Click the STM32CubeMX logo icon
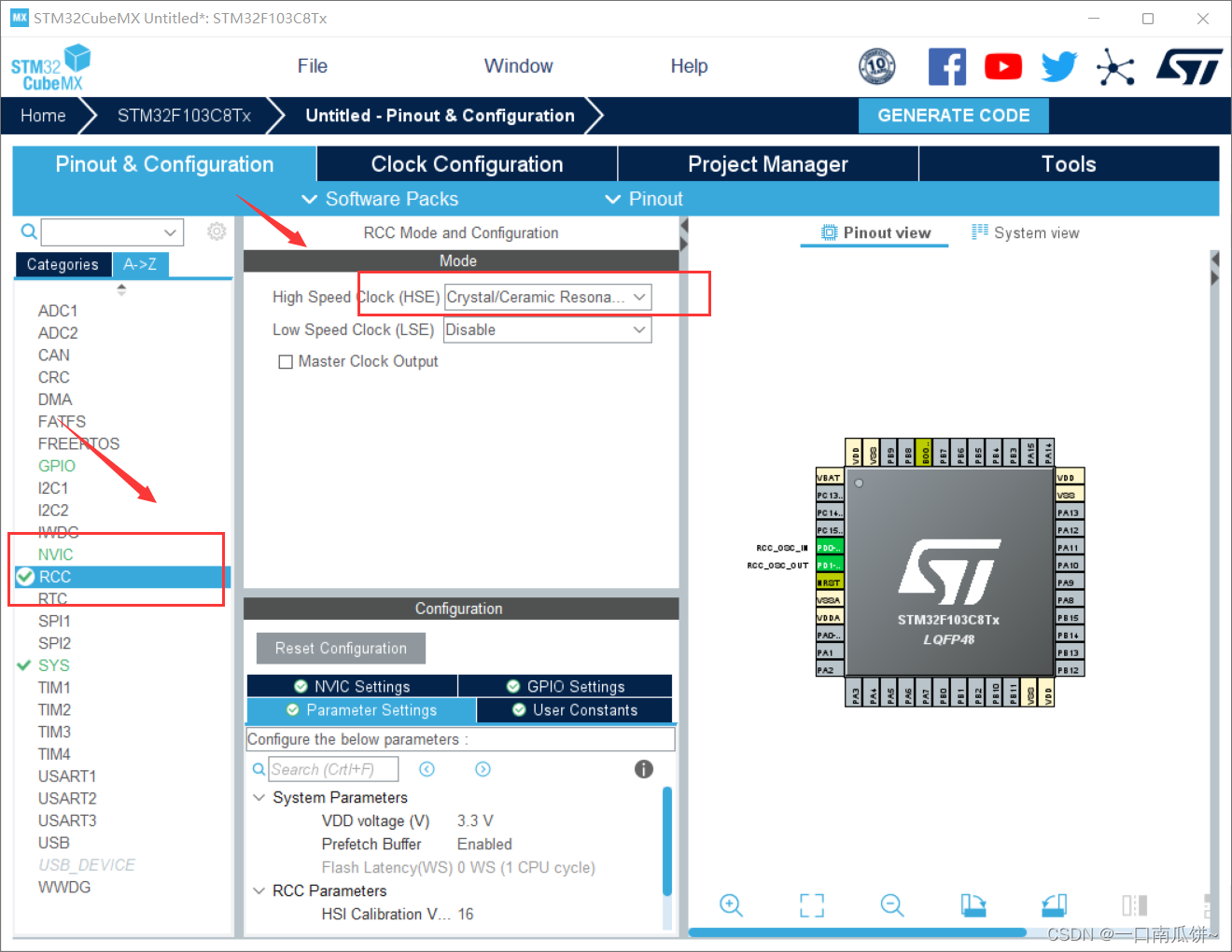 (50, 67)
